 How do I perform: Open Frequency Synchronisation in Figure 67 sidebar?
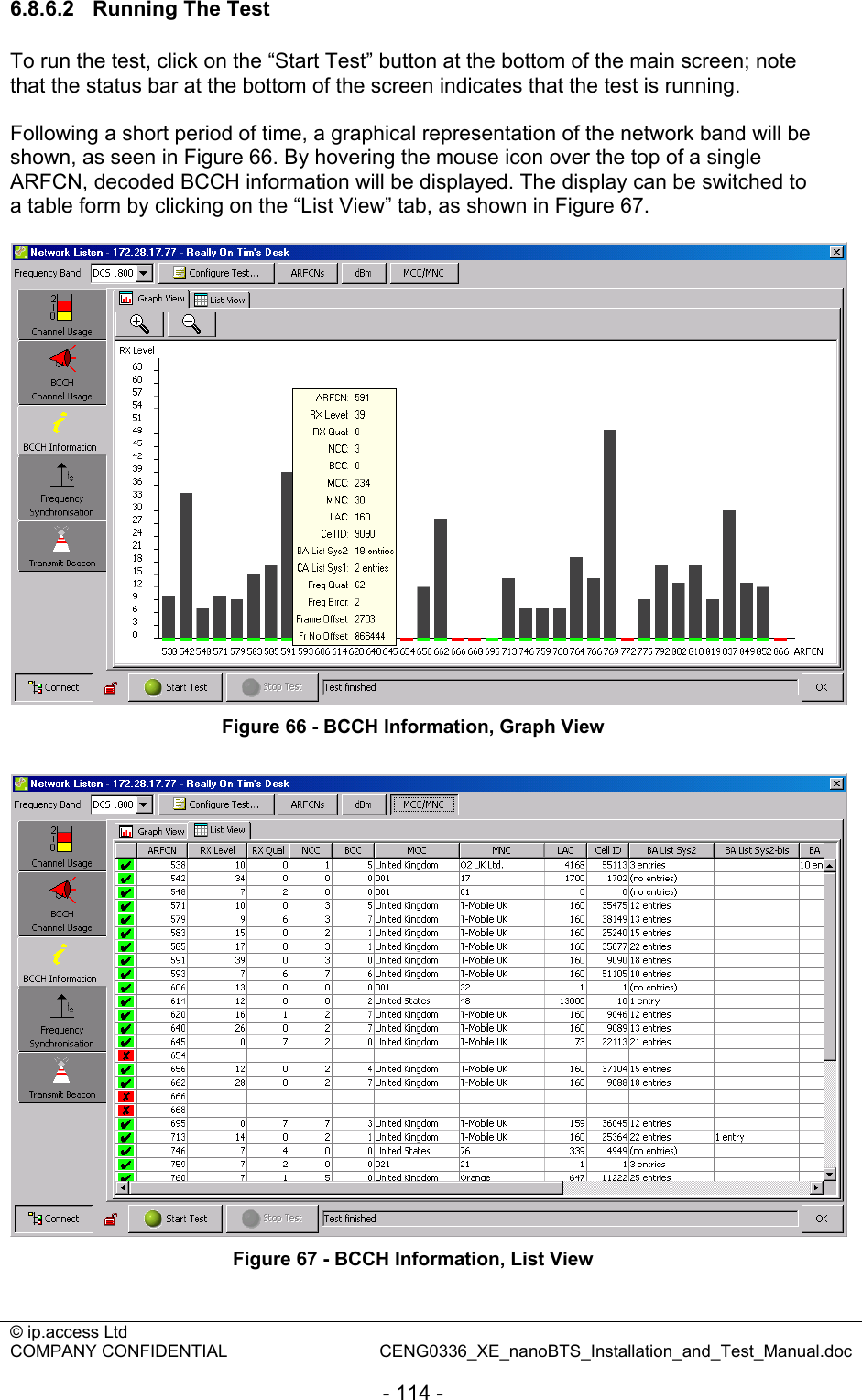pos(61,1019)
